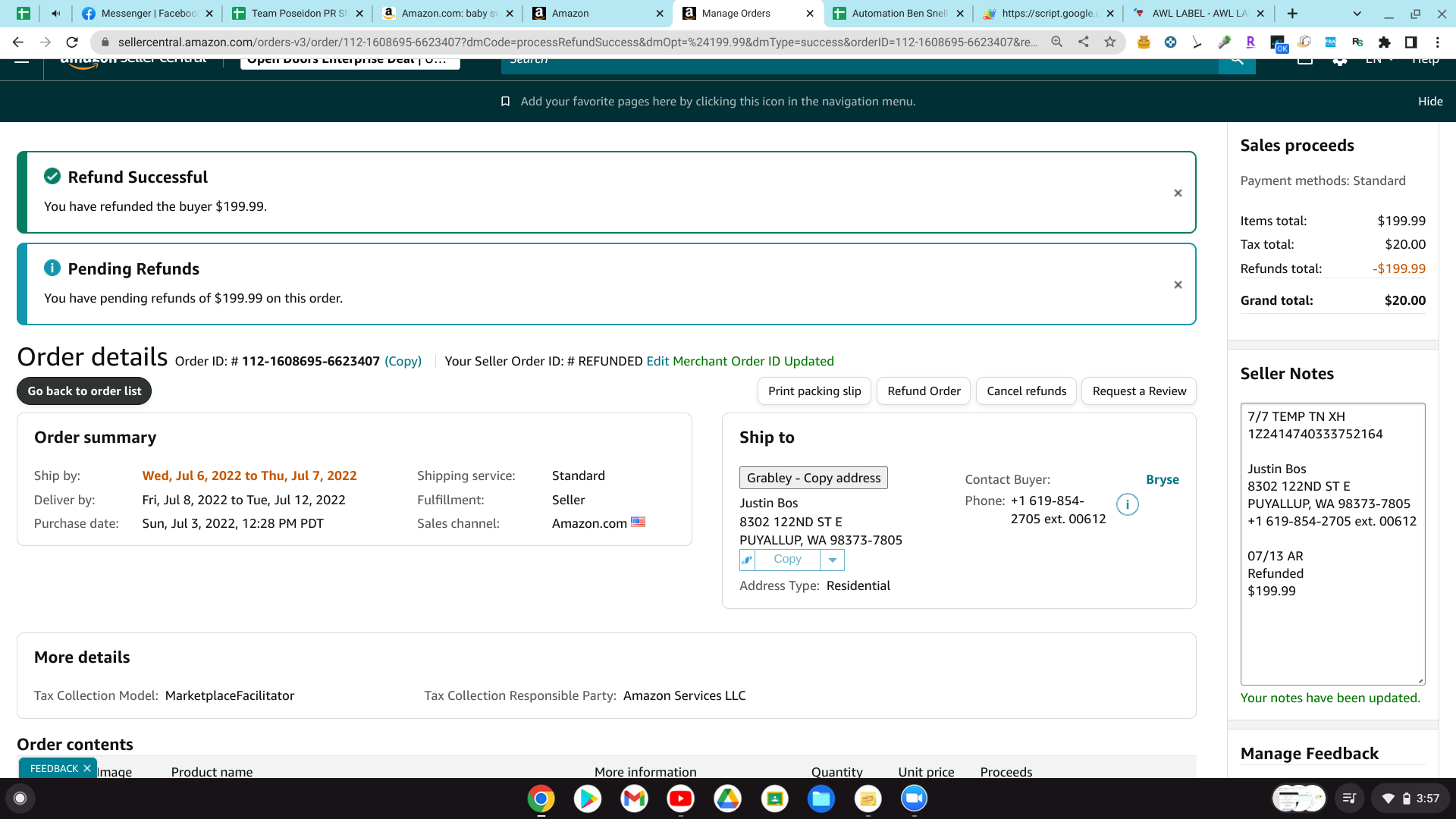Switch to Amazon.com: baby tab
The height and width of the screenshot is (819, 1456).
click(448, 14)
